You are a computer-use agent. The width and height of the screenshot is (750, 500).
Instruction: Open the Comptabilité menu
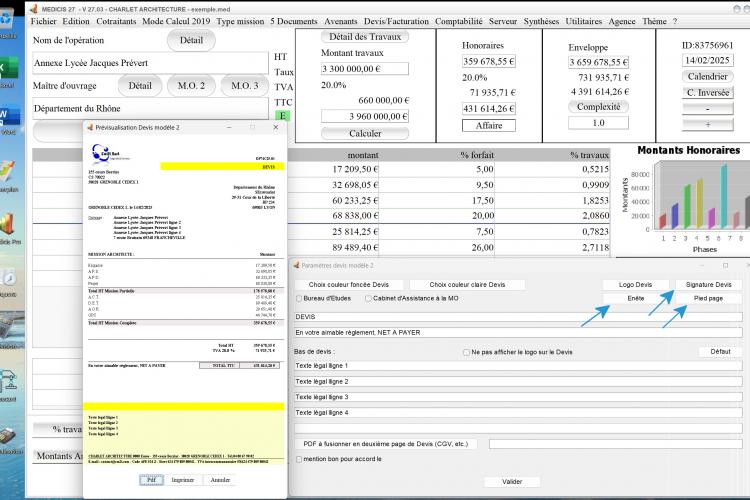tap(459, 22)
